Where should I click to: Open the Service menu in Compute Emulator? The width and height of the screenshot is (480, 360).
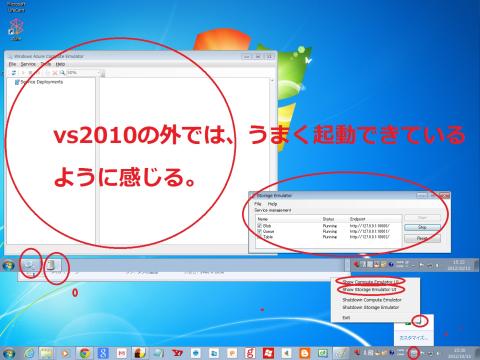pos(28,64)
